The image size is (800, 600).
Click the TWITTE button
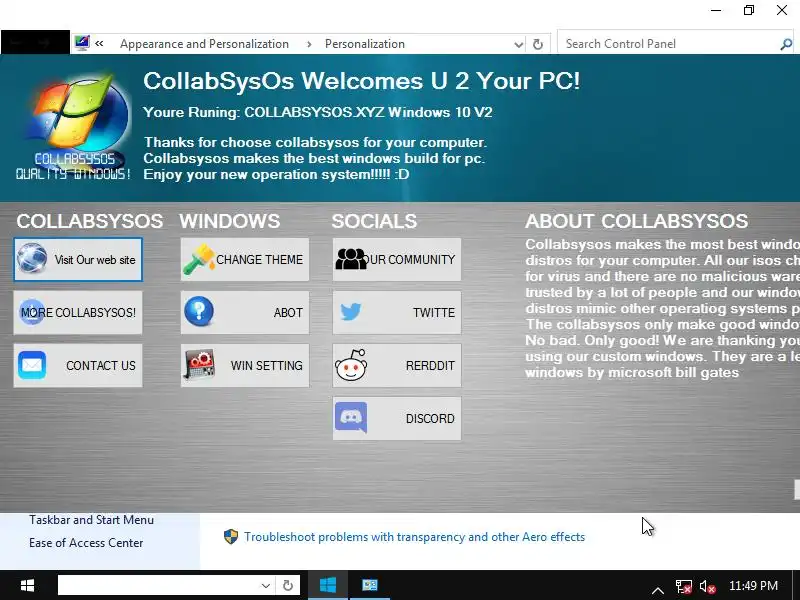[x=397, y=312]
